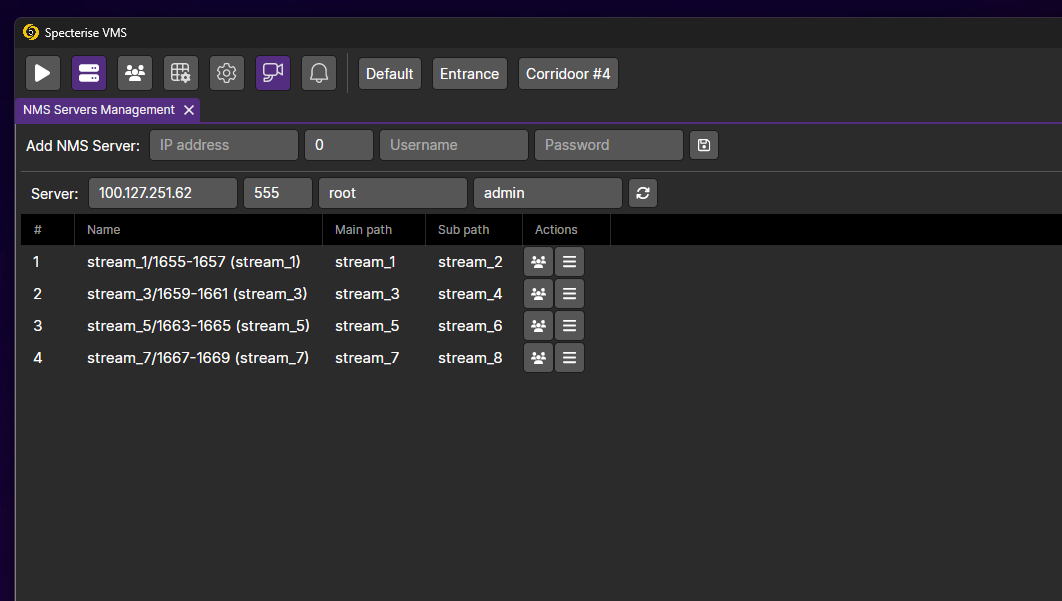1062x601 pixels.
Task: Click the Actions column header
Action: tap(566, 230)
